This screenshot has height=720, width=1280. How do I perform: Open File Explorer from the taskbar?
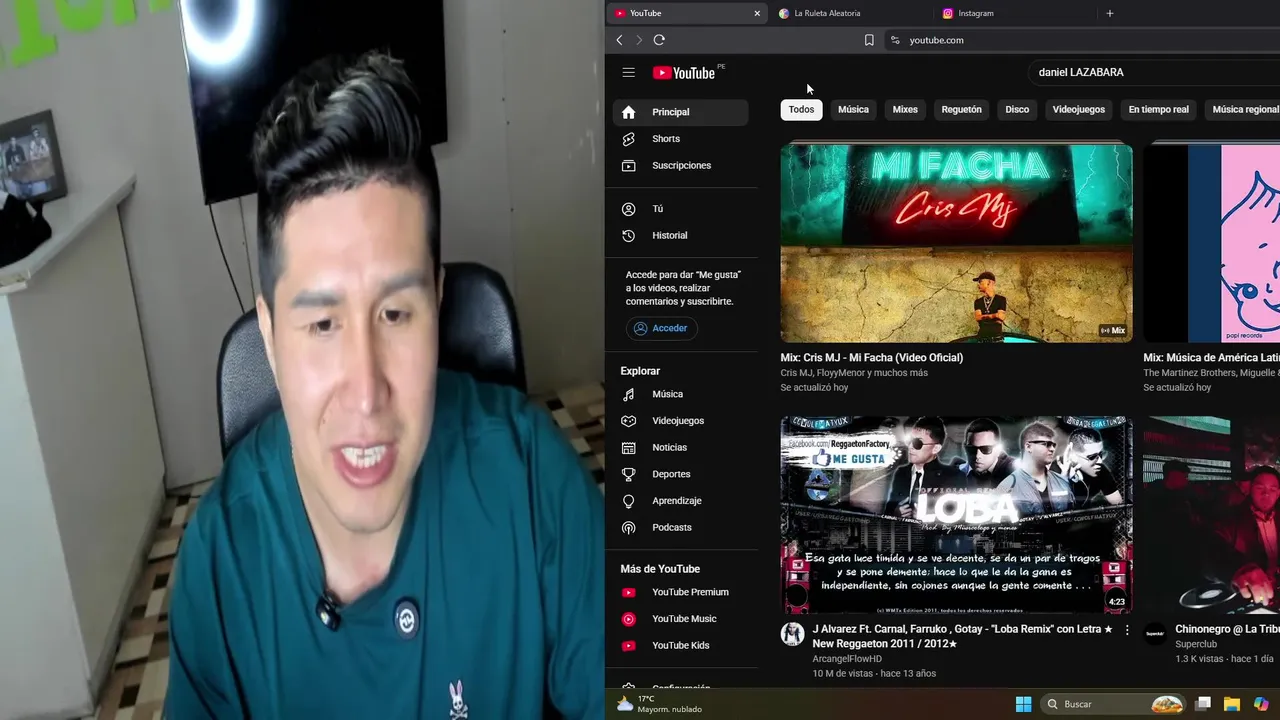1232,704
